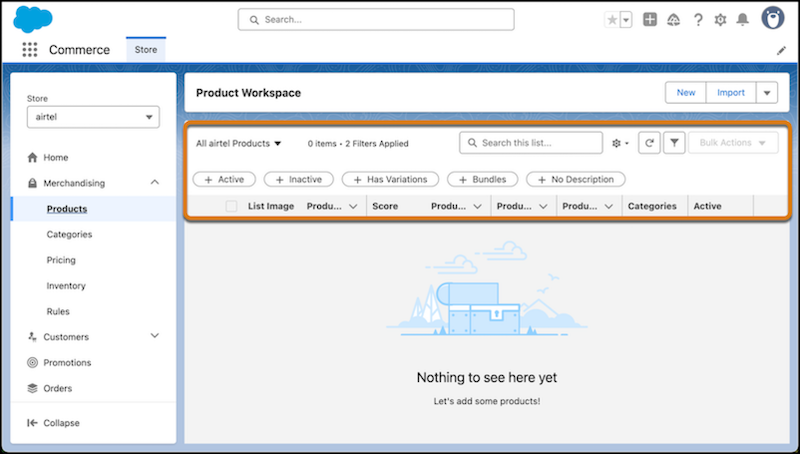Click the pencil edit navigation icon
This screenshot has height=454, width=800.
[x=781, y=51]
